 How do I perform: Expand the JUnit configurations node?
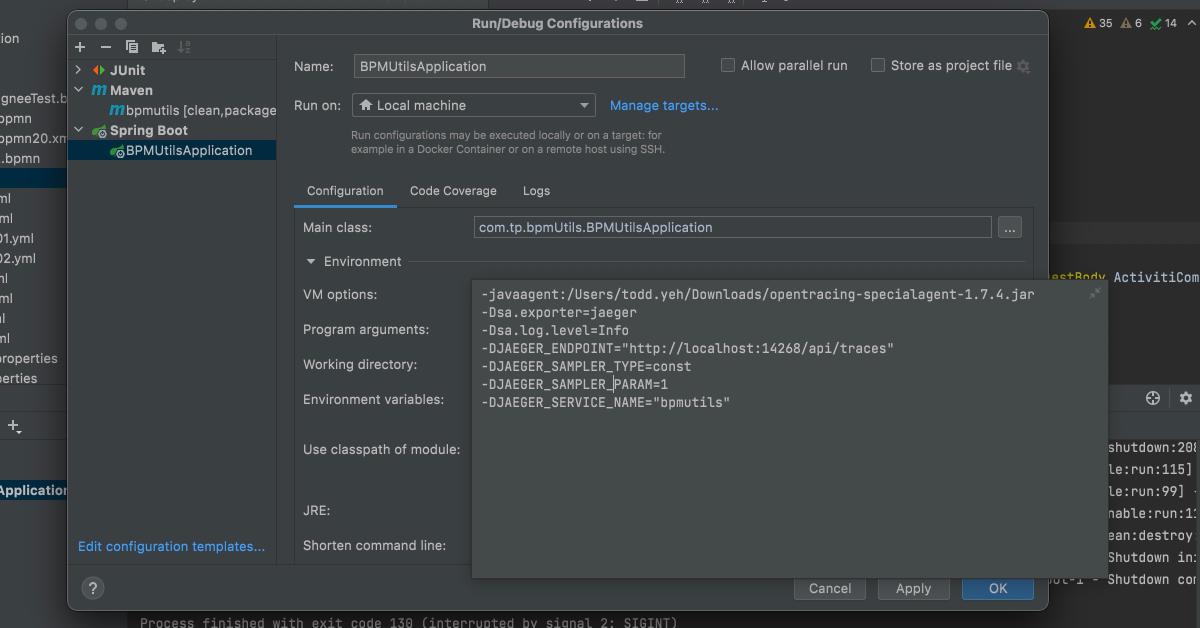click(x=79, y=70)
